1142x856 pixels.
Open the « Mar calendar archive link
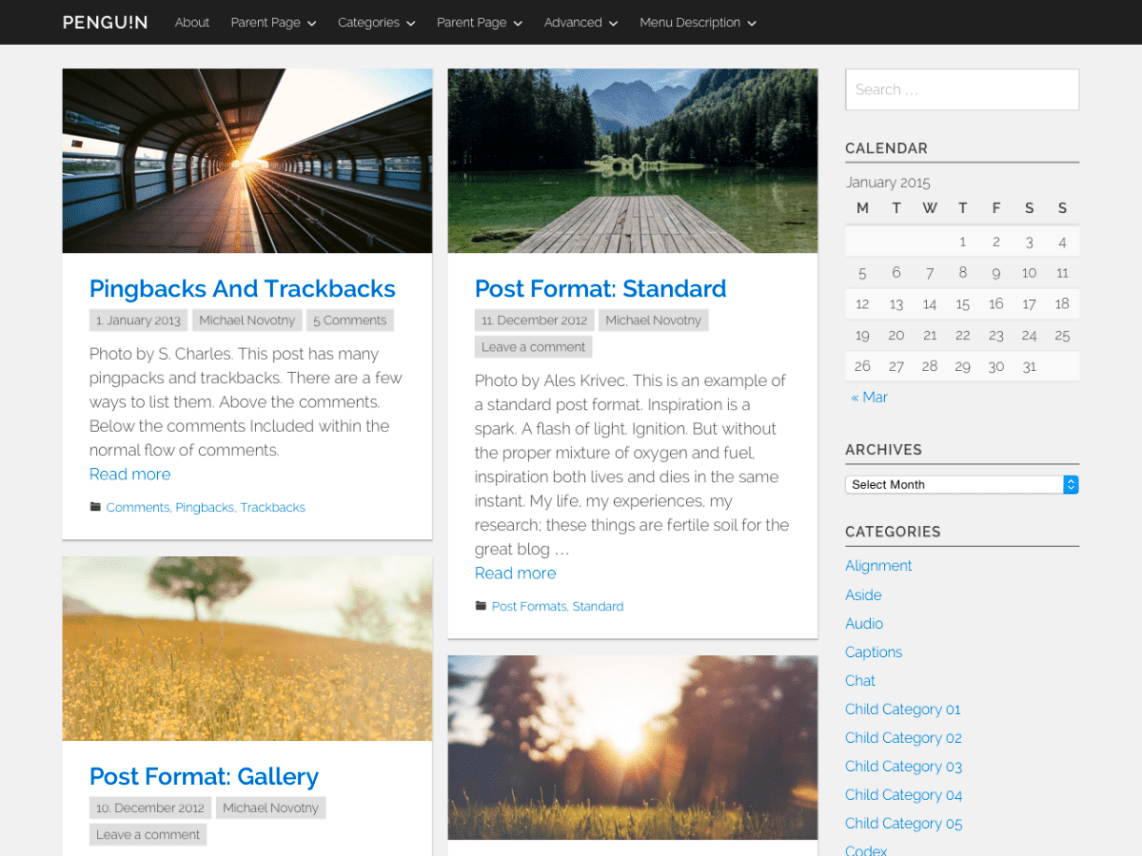coord(868,397)
